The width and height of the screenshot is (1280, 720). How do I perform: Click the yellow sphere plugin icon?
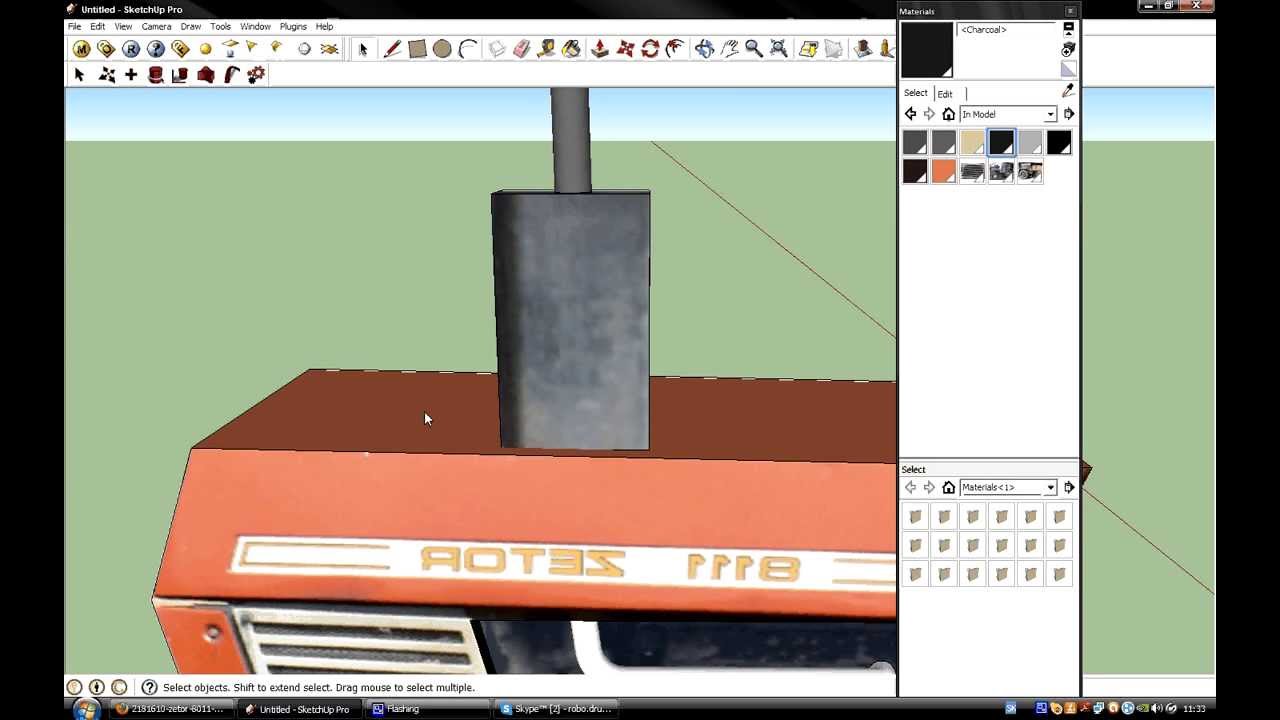(x=205, y=49)
